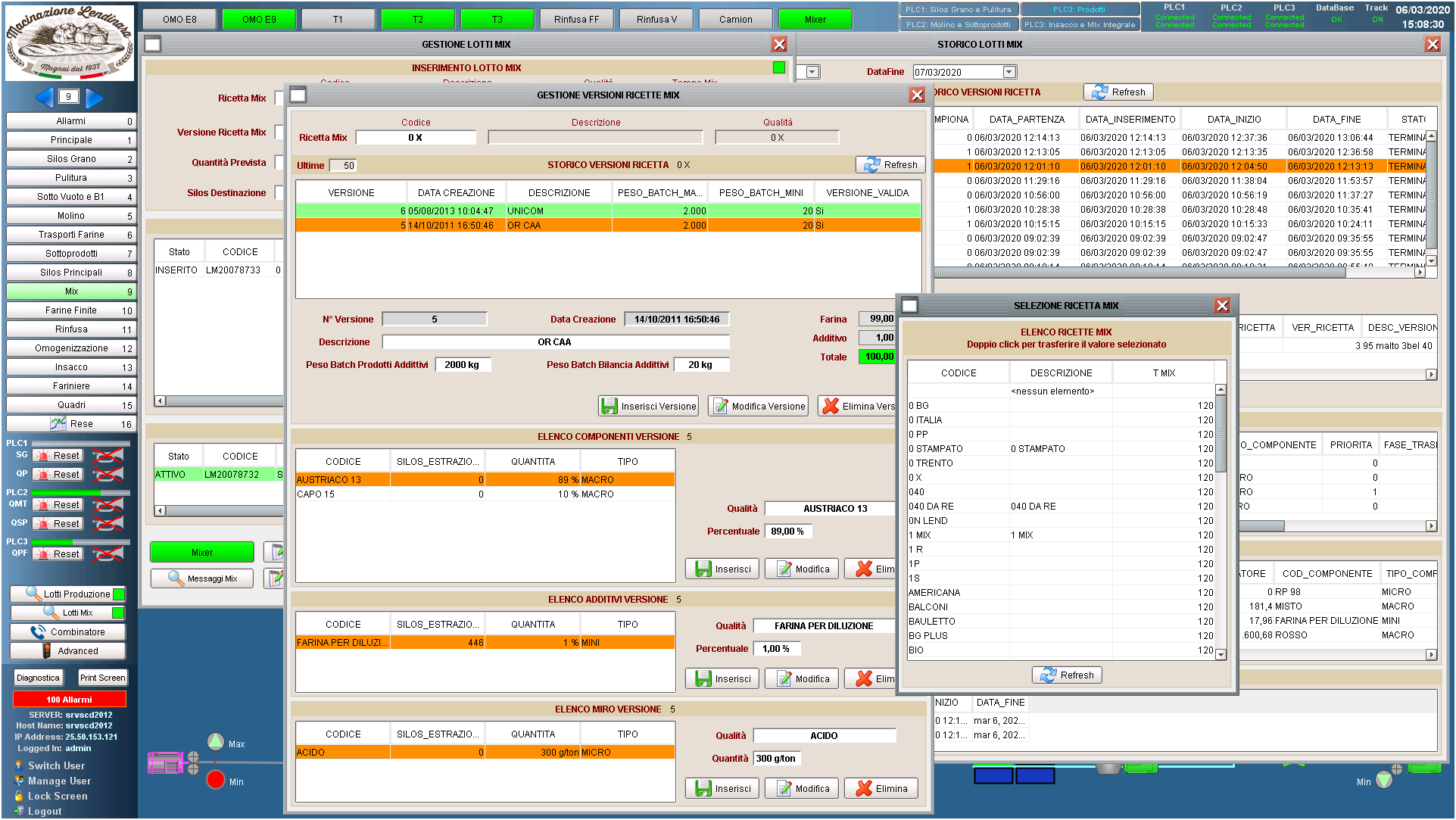1456x820 pixels.
Task: Click Refresh icon in Selezione Ricetta Mix
Action: 1049,675
